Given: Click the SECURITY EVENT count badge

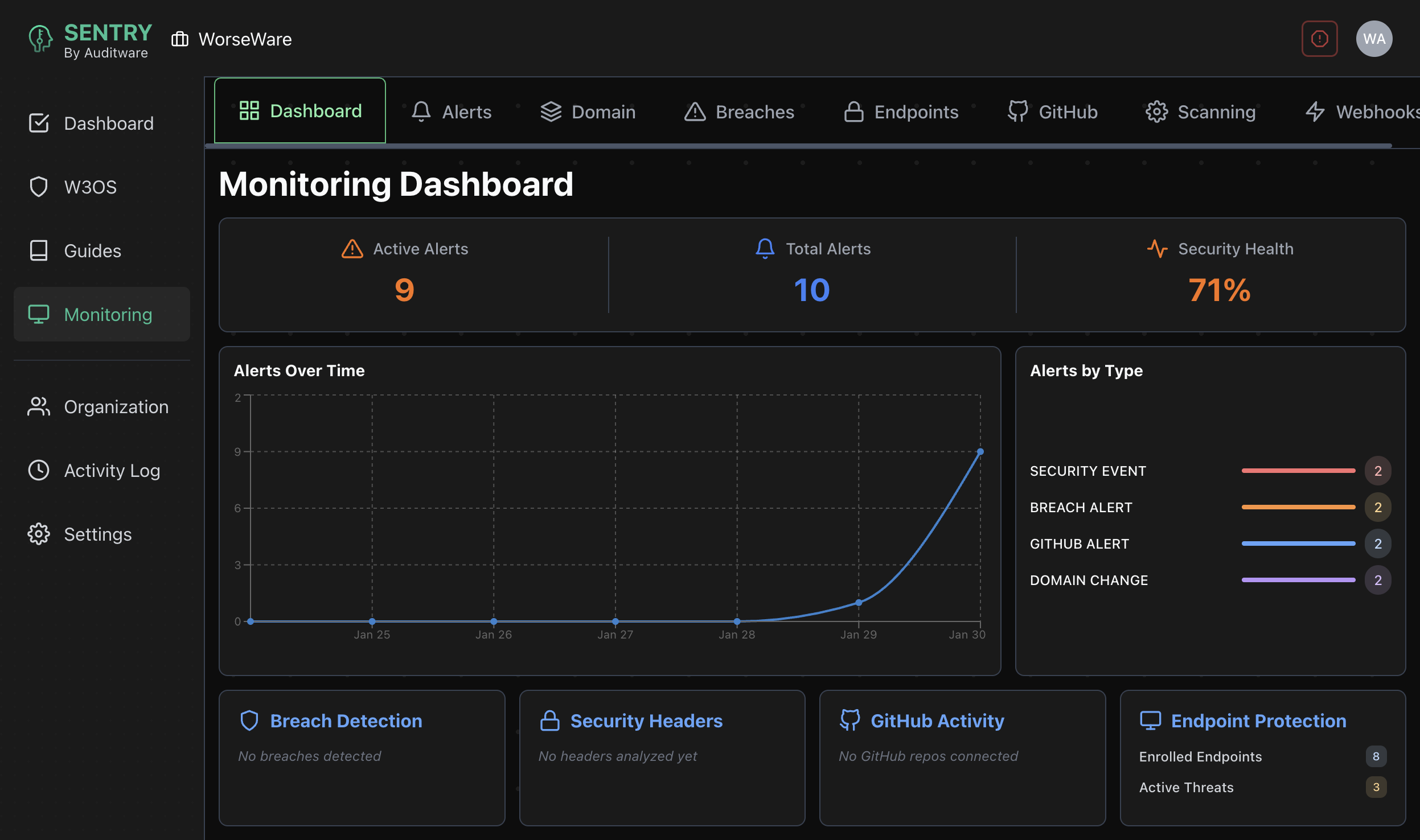Looking at the screenshot, I should (1378, 470).
